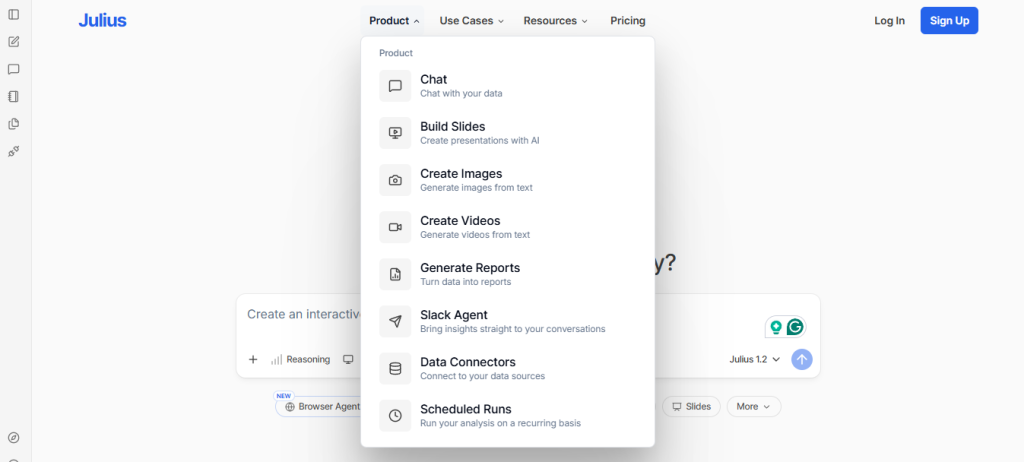The height and width of the screenshot is (462, 1024).
Task: Open the Pricing link
Action: coord(628,21)
